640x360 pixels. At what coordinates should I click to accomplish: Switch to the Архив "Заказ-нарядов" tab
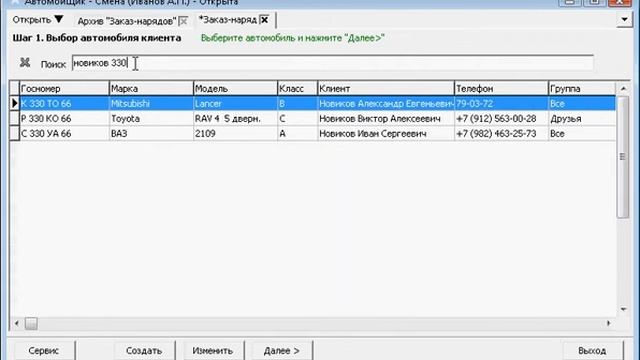click(127, 21)
